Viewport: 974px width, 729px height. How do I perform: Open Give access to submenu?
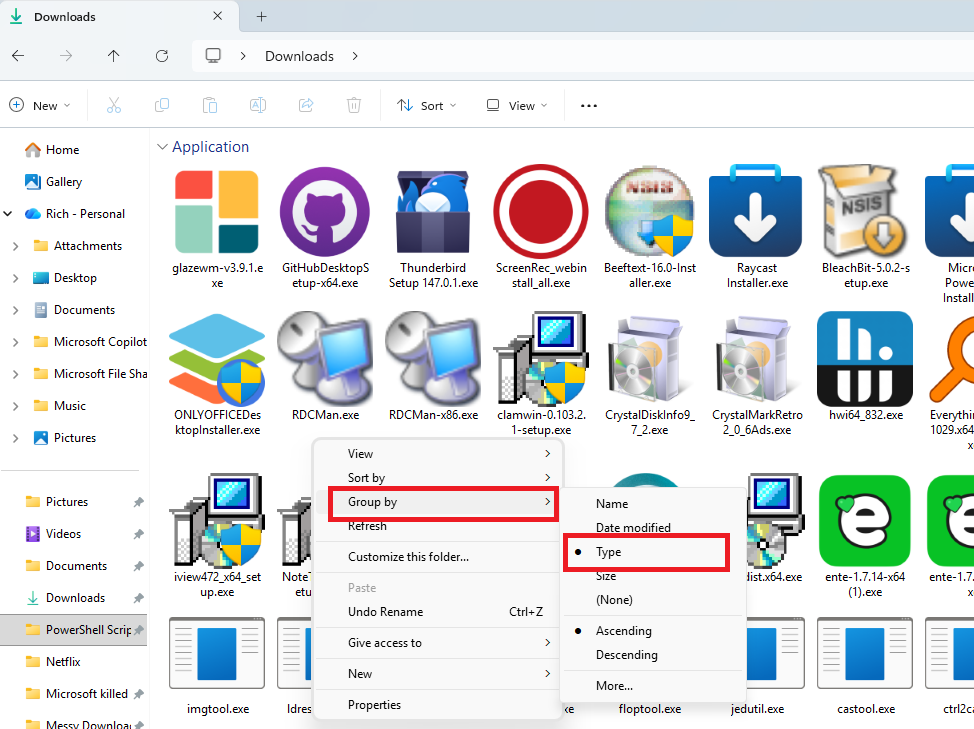[x=437, y=643]
